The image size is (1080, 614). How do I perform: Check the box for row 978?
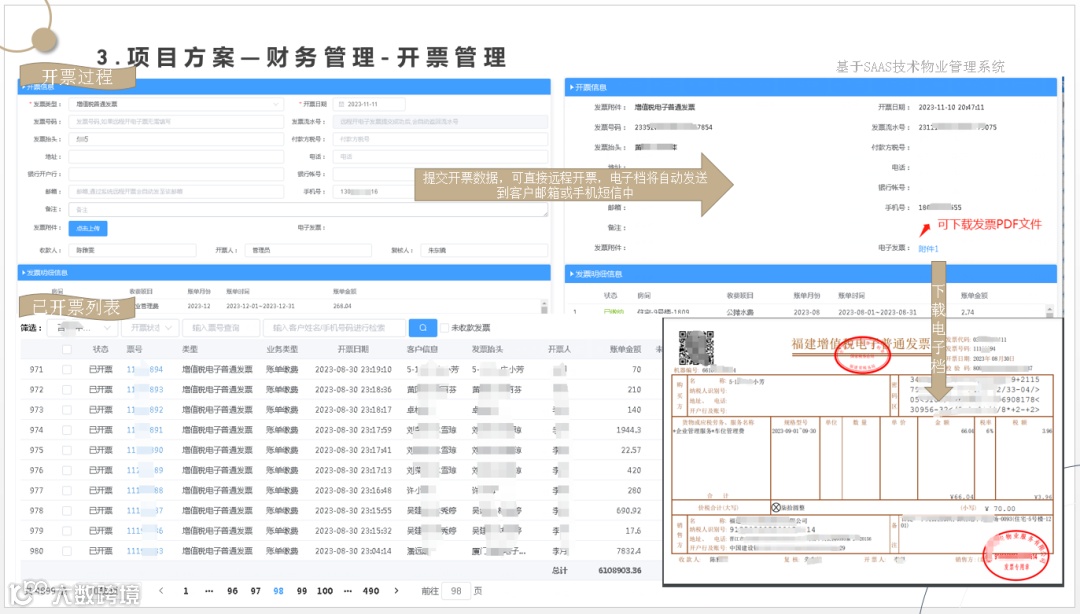click(x=67, y=511)
